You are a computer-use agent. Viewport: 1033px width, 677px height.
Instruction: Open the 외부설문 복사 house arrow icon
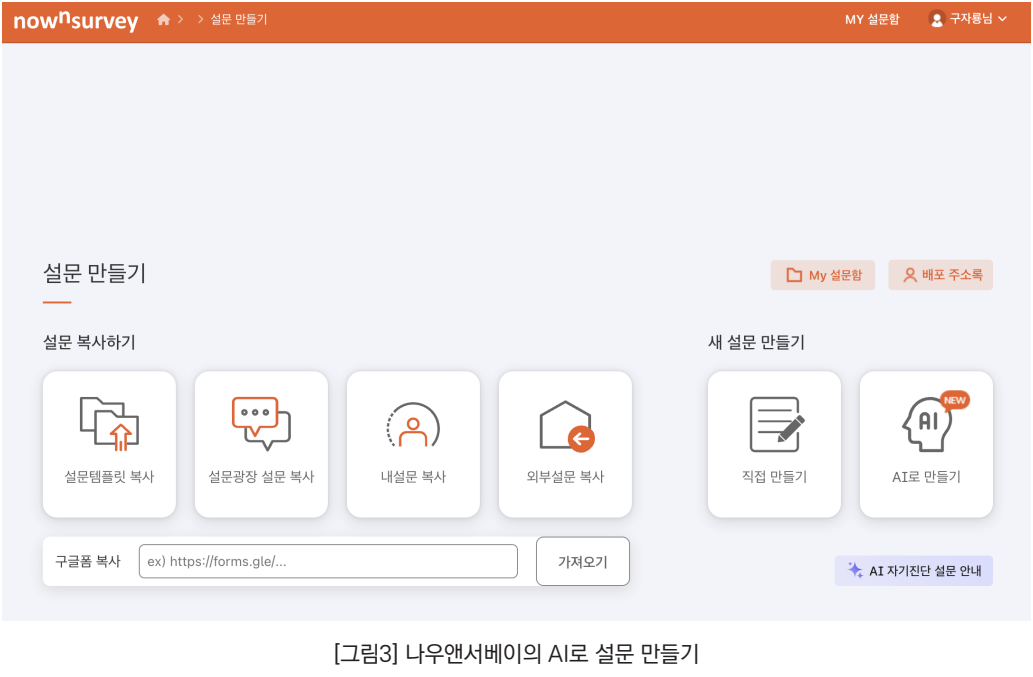point(567,426)
